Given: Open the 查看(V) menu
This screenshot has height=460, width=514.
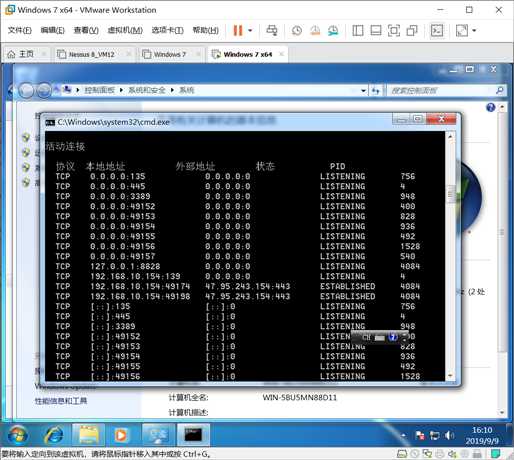Looking at the screenshot, I should (x=86, y=30).
